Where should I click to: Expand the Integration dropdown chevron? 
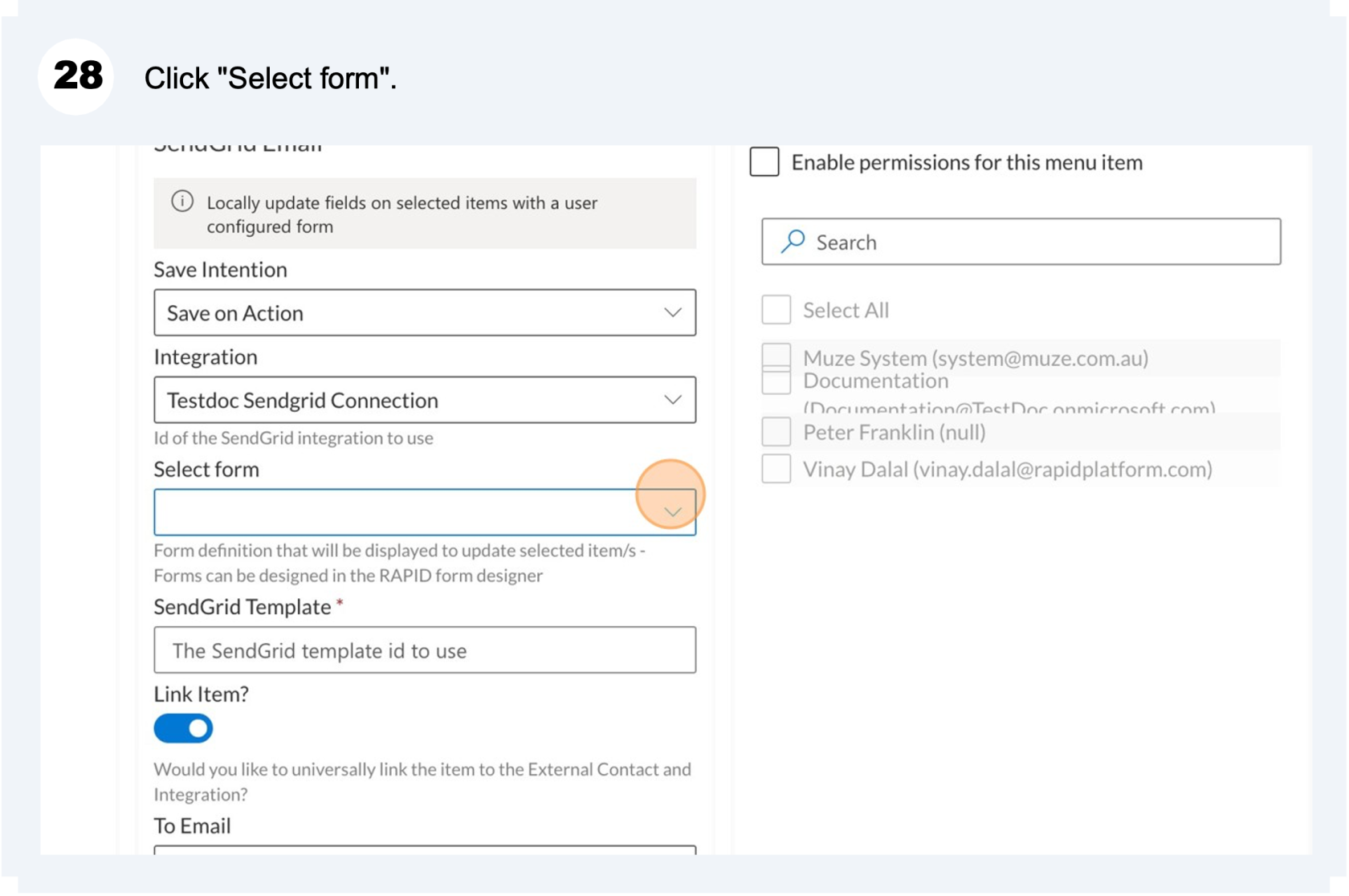(x=673, y=400)
